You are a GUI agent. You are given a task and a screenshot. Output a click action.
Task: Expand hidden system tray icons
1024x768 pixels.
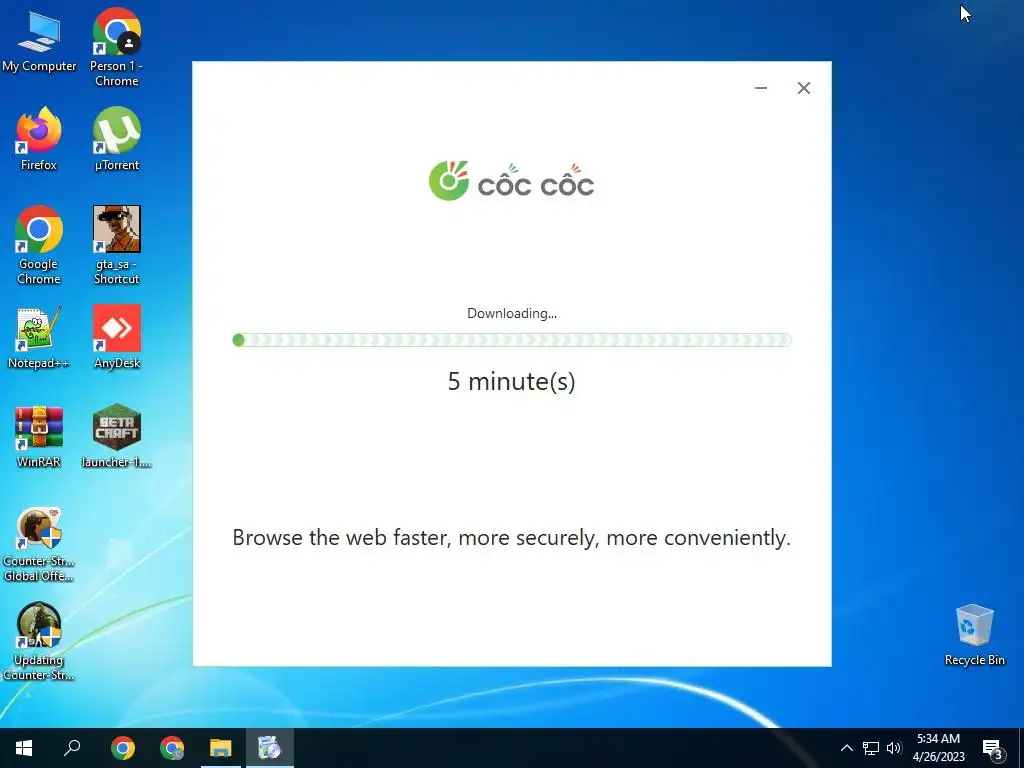pyautogui.click(x=846, y=748)
